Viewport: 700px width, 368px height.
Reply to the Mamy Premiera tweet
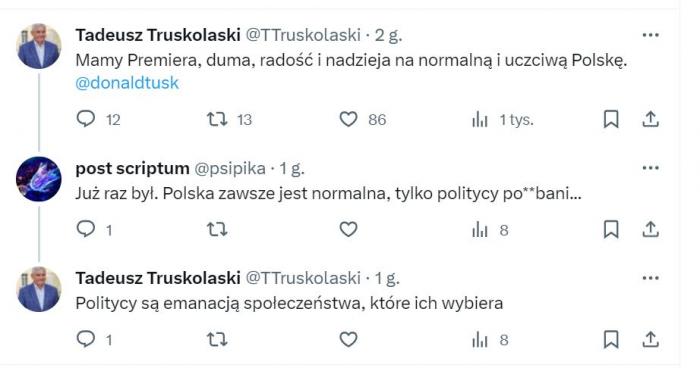86,119
